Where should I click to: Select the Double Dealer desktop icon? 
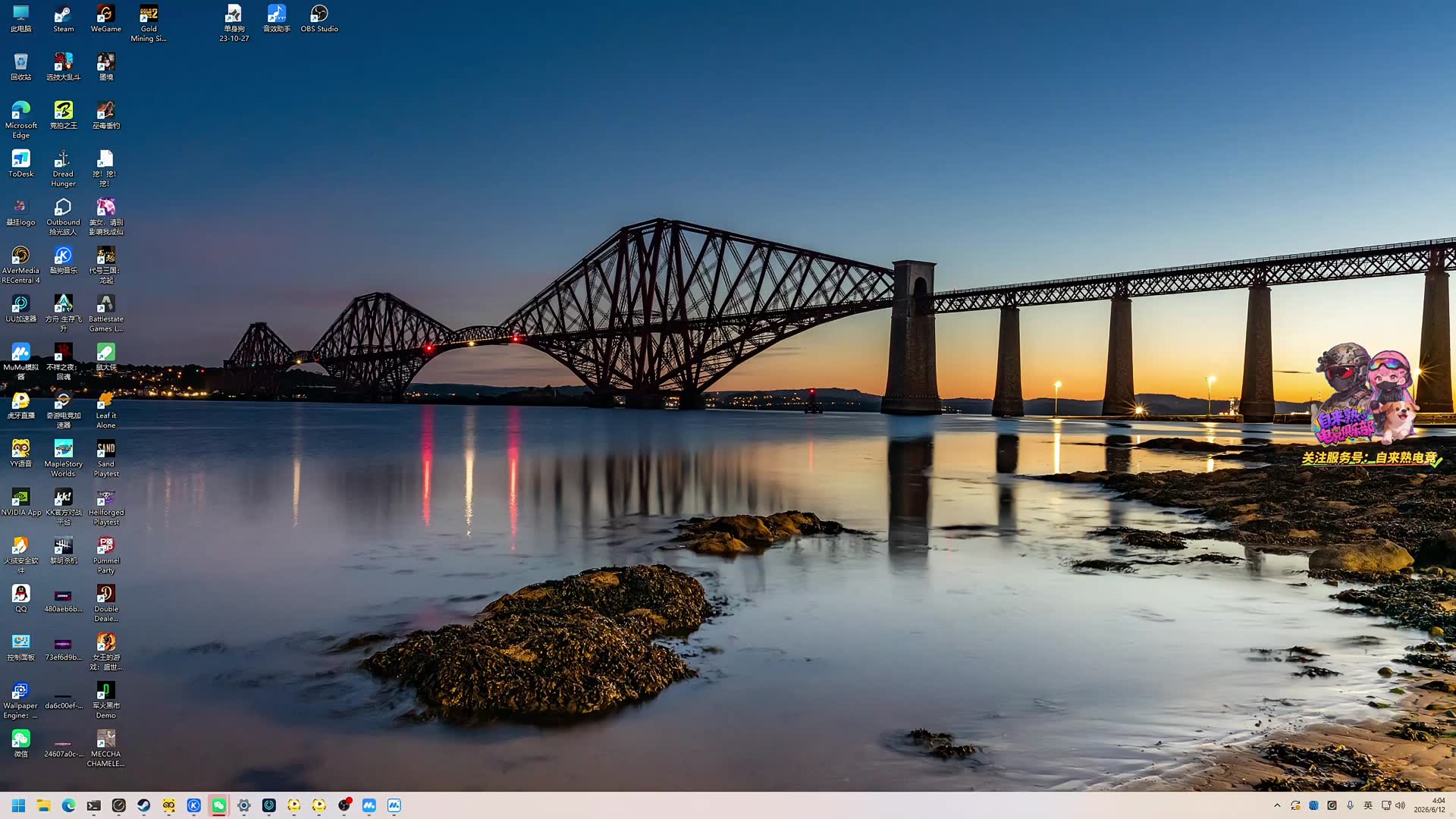(105, 603)
